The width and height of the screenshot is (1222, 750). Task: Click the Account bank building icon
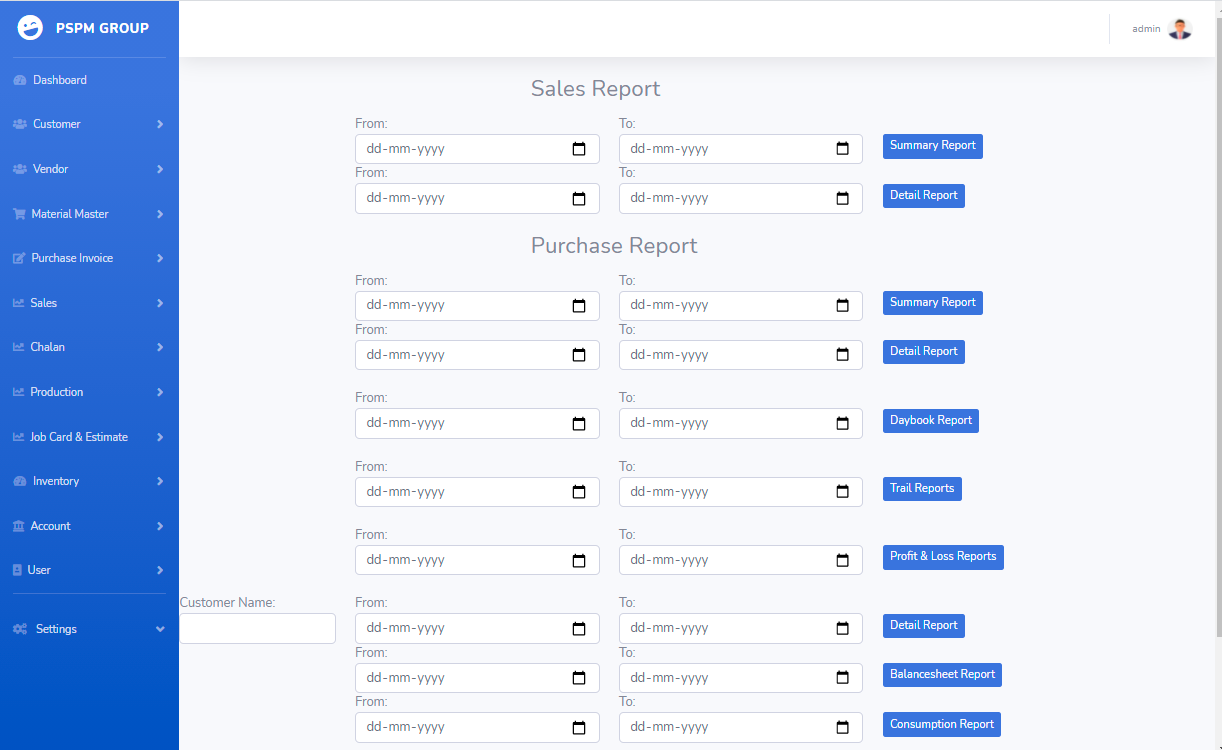[19, 526]
